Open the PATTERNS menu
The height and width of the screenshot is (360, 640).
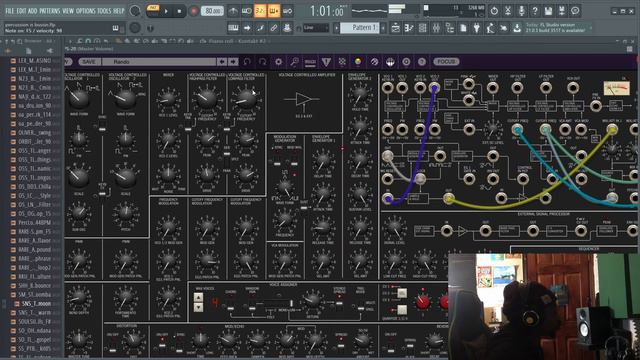(50, 11)
